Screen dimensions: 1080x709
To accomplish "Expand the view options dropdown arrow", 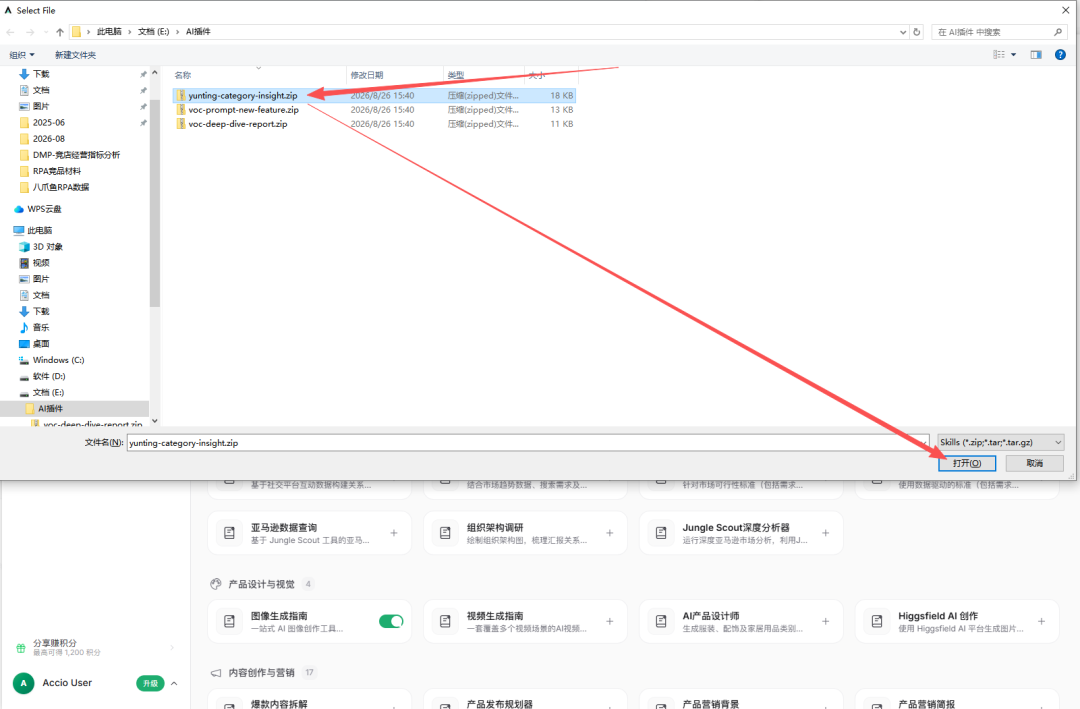I will [1013, 54].
